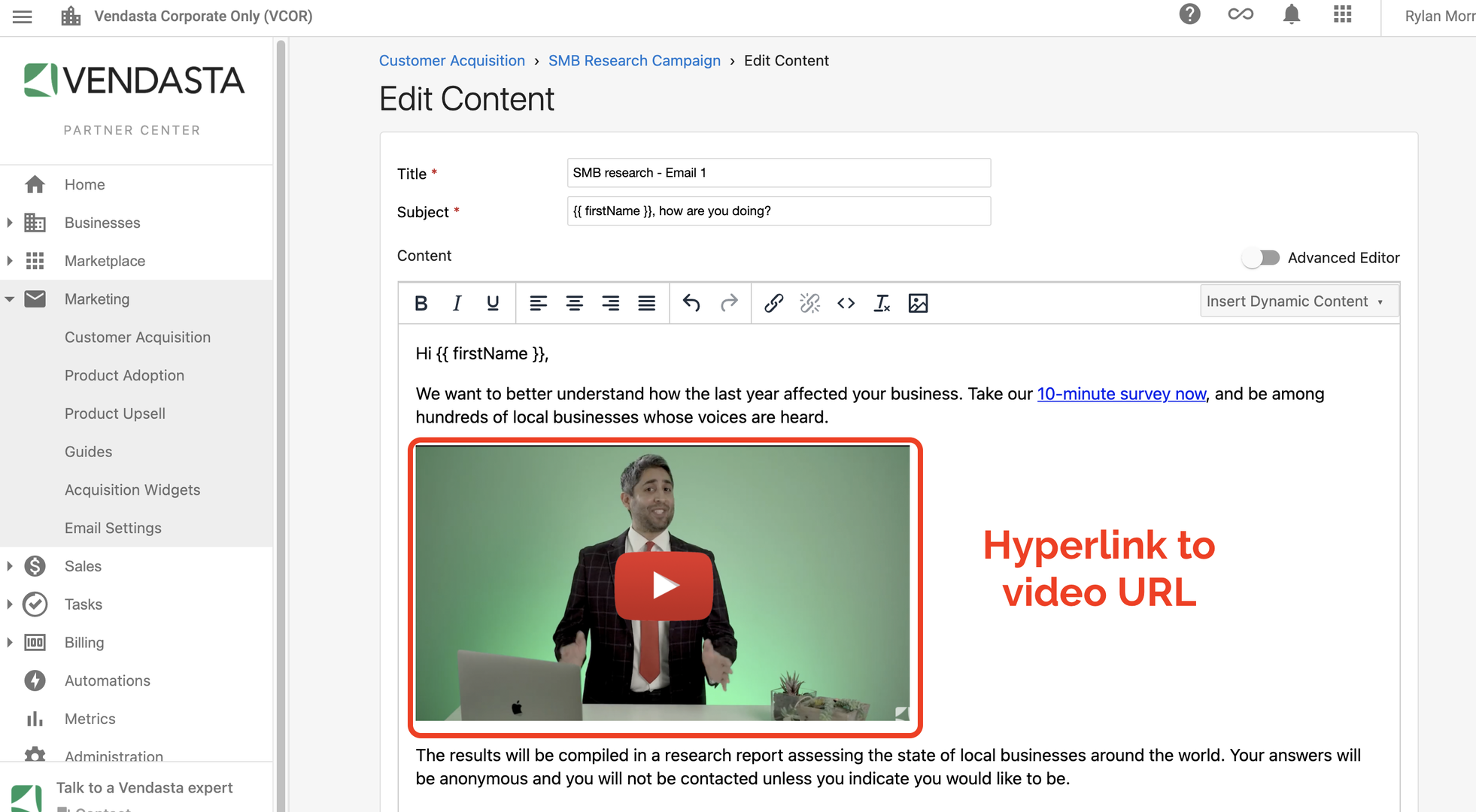Open Product Upsell in sidebar

[115, 414]
